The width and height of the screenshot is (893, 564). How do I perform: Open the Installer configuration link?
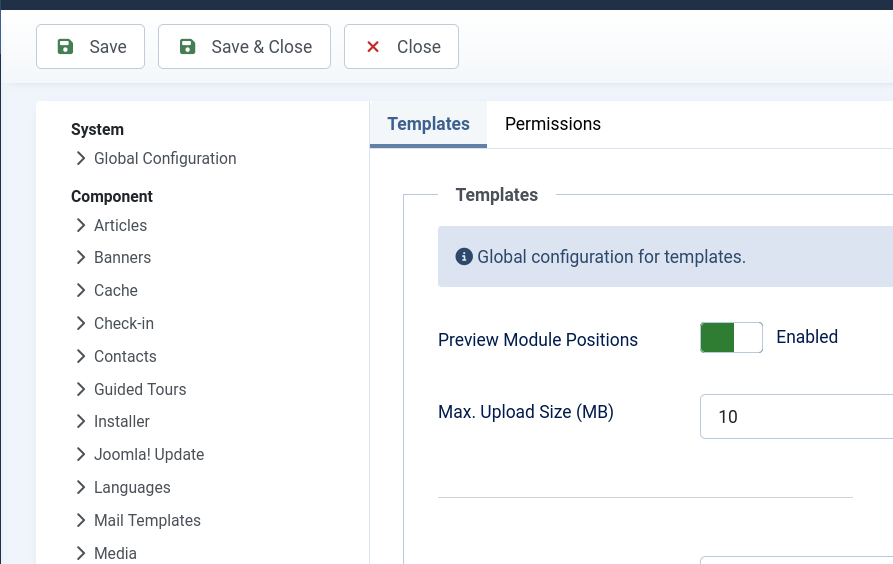click(x=121, y=422)
